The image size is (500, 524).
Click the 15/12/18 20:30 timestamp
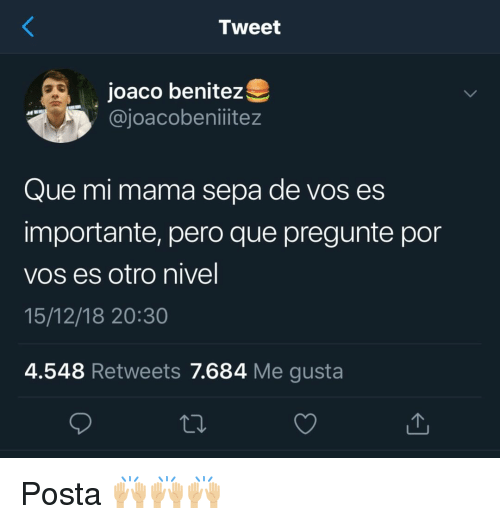pyautogui.click(x=96, y=316)
